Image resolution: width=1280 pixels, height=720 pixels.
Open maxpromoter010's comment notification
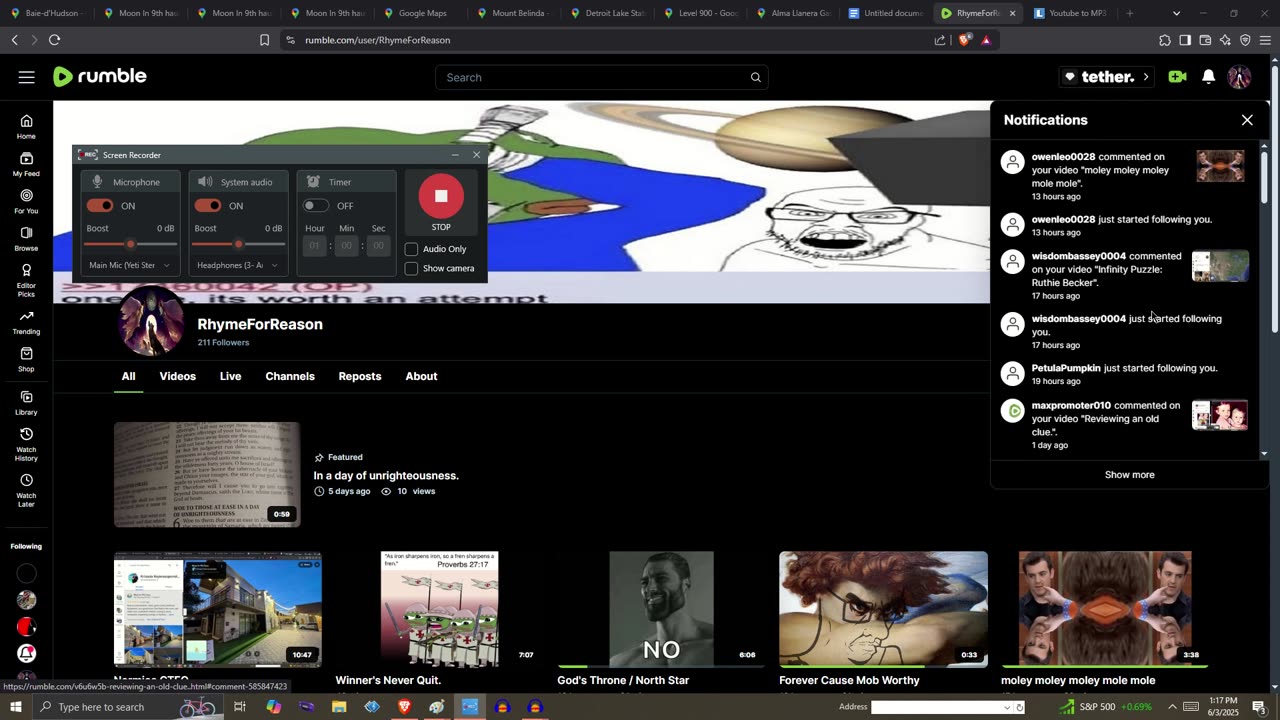point(1124,425)
